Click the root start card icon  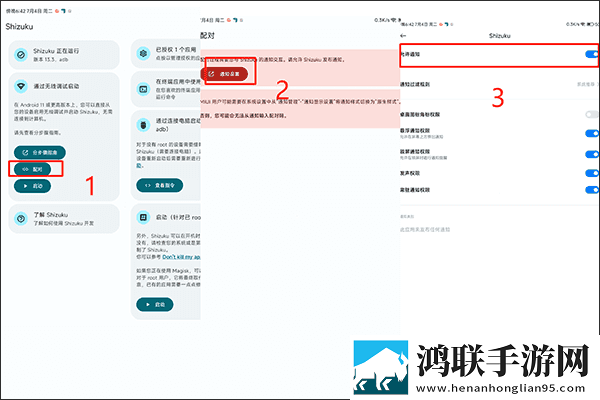pos(143,217)
